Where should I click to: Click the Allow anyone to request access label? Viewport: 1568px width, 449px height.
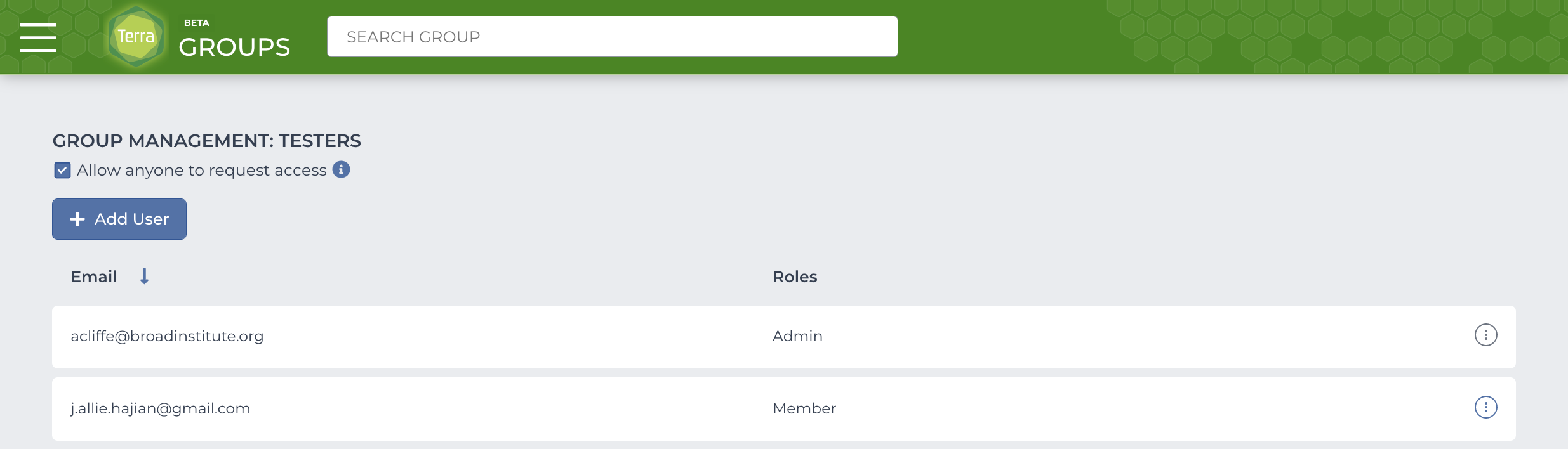pyautogui.click(x=202, y=170)
